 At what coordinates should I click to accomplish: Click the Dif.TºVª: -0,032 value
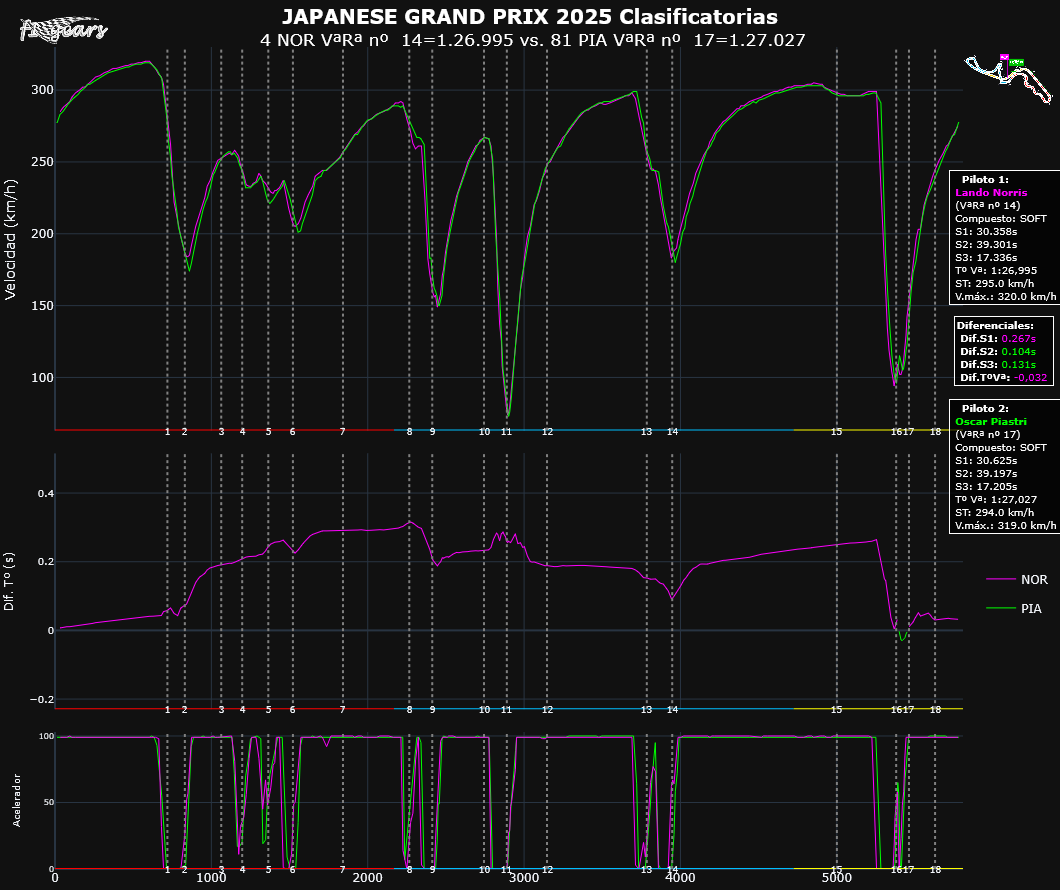(x=1004, y=377)
